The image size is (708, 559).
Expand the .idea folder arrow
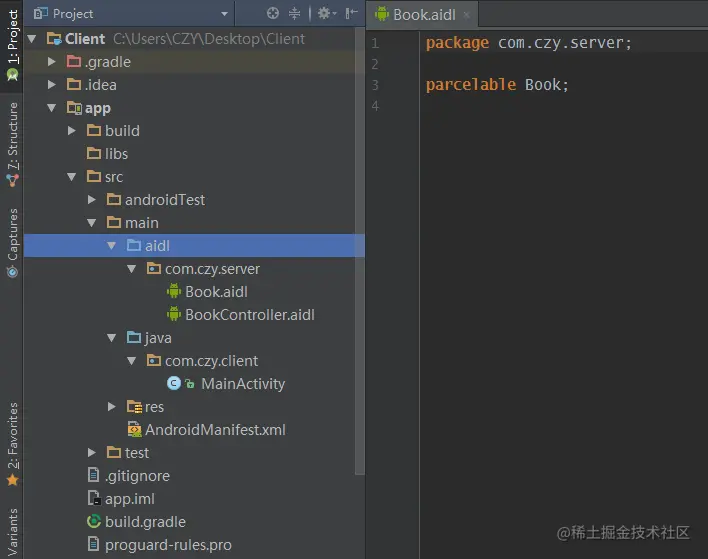click(x=52, y=84)
